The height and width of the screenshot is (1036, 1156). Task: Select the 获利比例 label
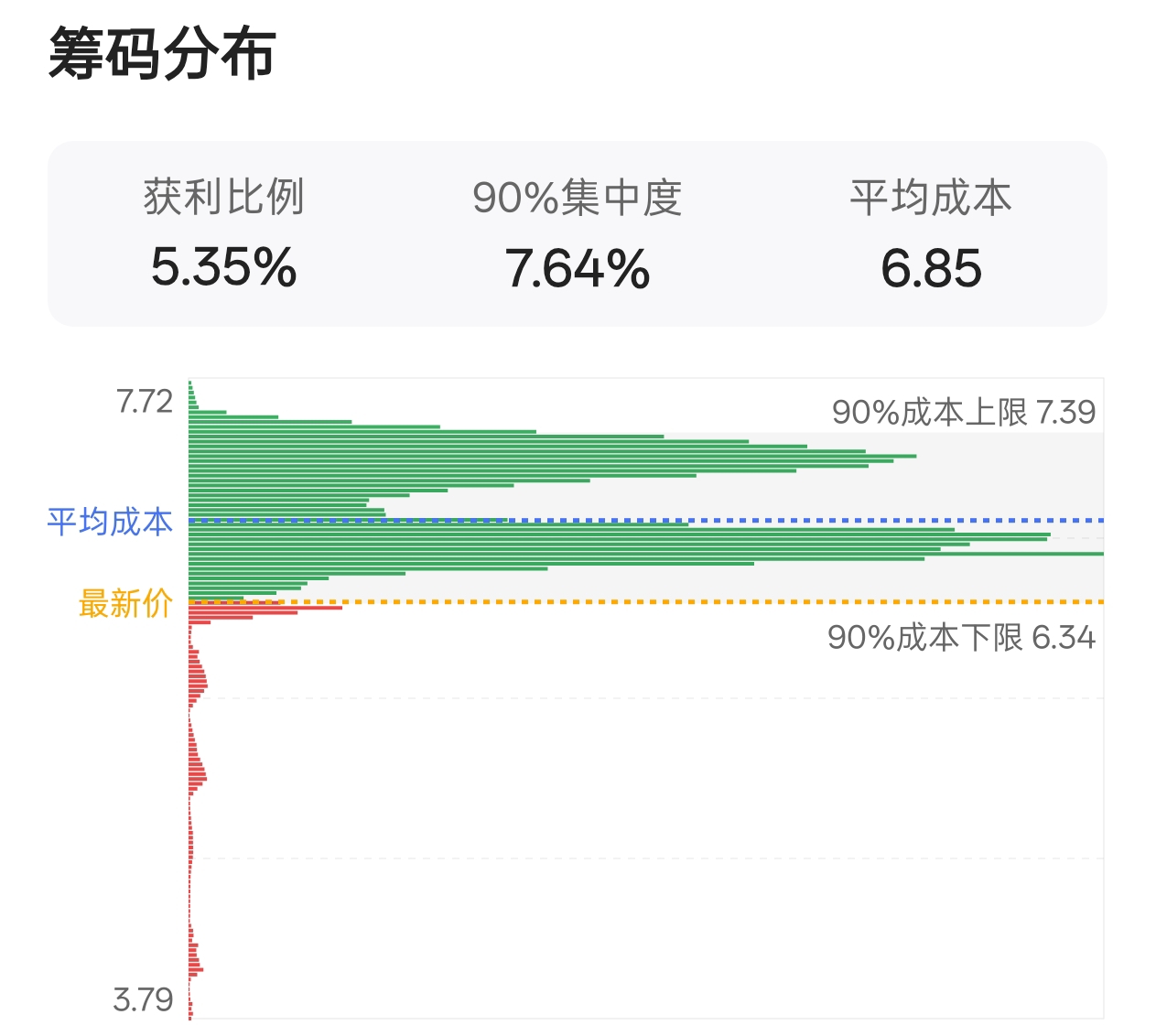pos(223,197)
